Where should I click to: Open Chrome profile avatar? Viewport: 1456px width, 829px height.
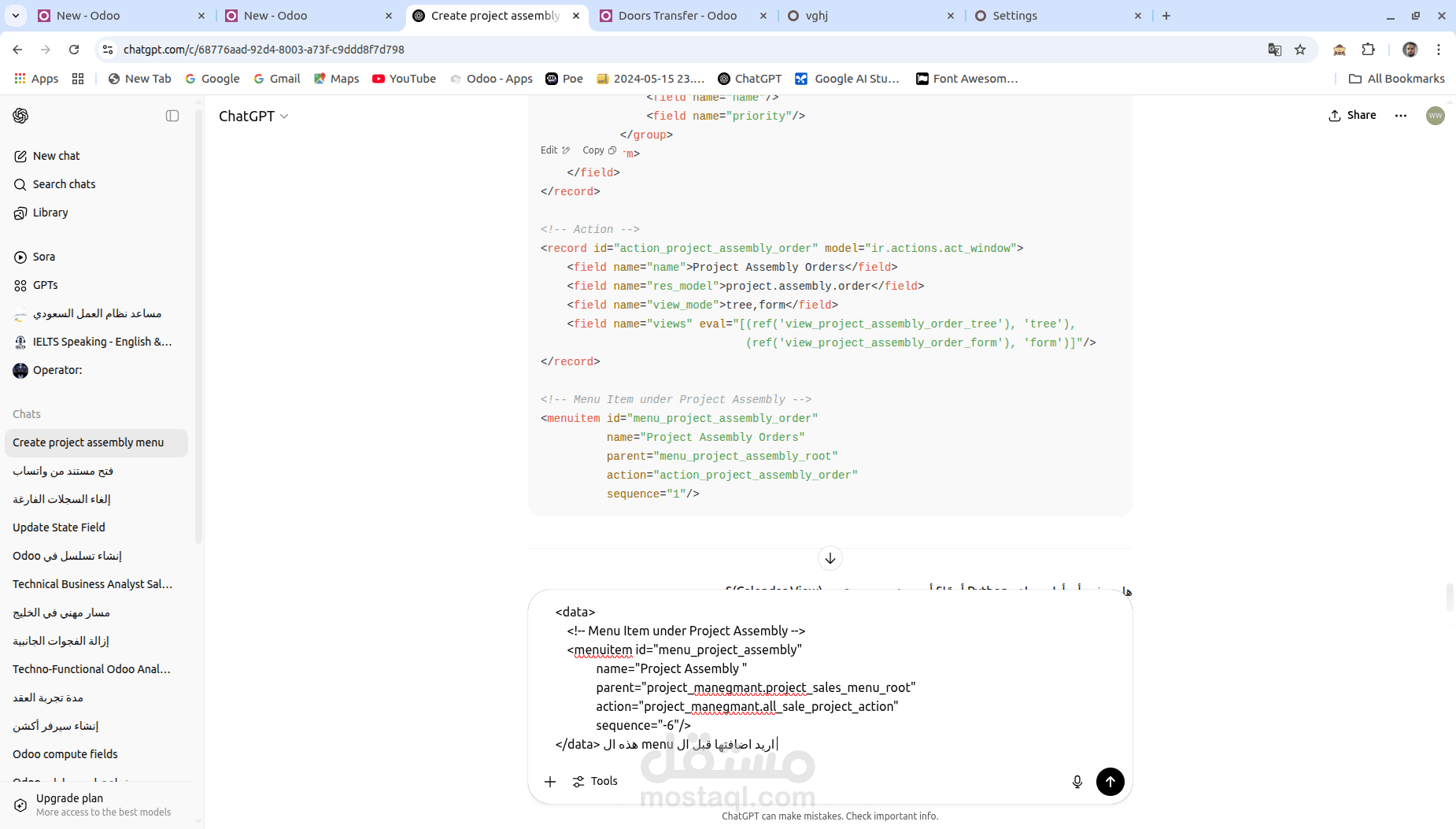click(x=1410, y=50)
